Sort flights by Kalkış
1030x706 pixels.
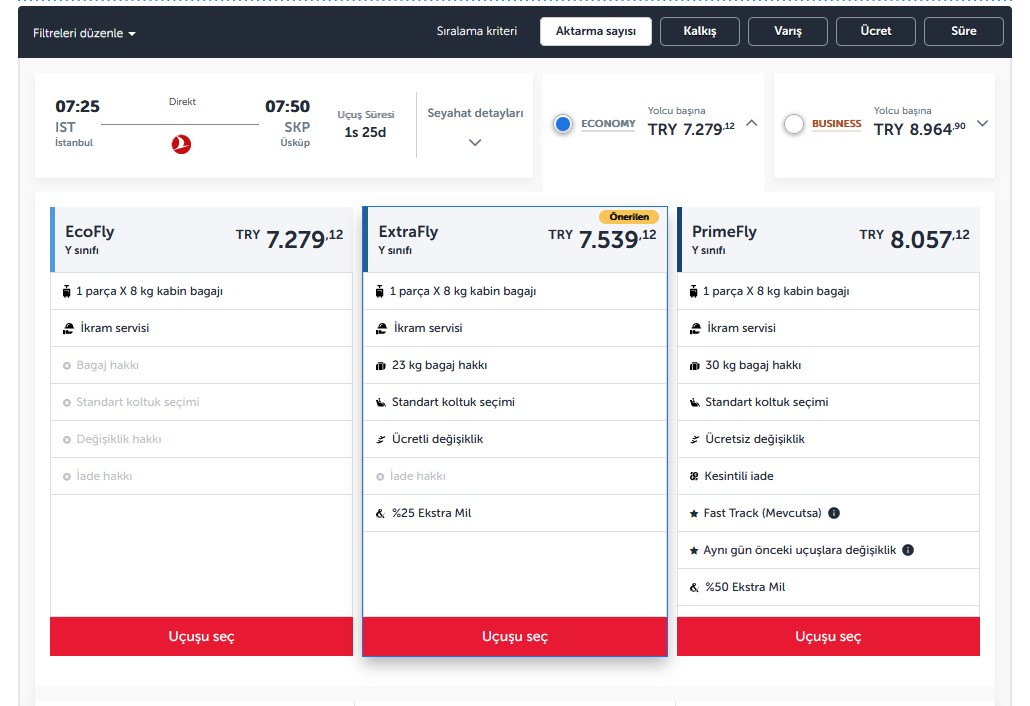(x=700, y=31)
